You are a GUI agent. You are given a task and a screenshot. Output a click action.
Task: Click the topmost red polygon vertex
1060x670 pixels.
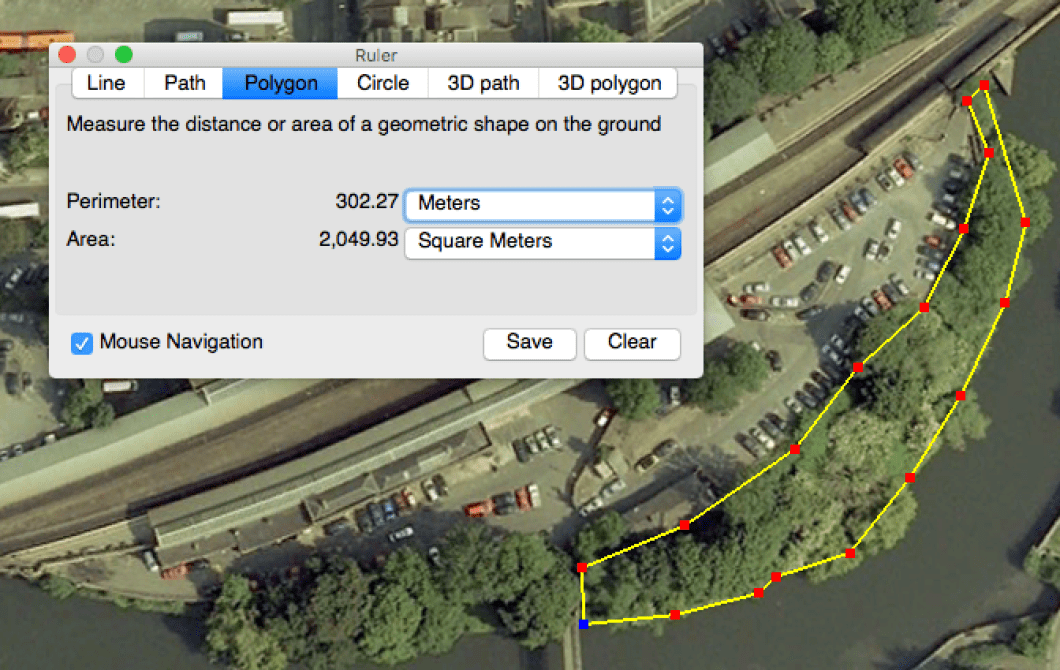[x=984, y=85]
